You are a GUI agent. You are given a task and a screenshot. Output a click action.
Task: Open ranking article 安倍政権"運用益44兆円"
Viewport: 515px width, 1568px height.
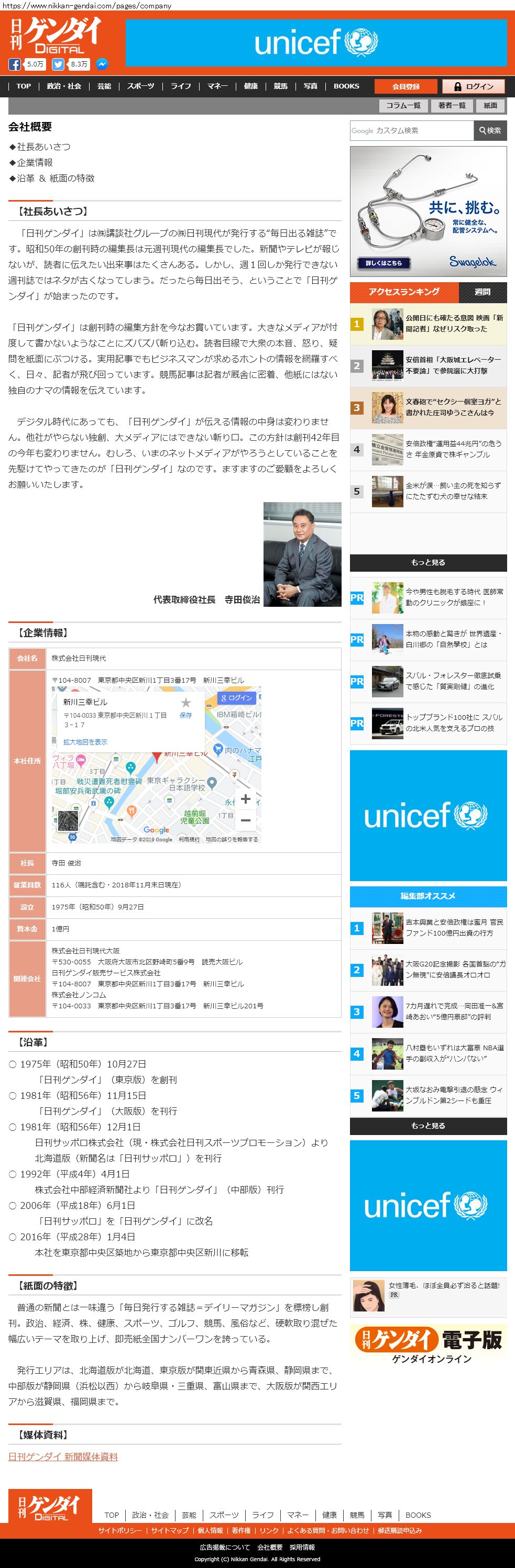tap(454, 449)
